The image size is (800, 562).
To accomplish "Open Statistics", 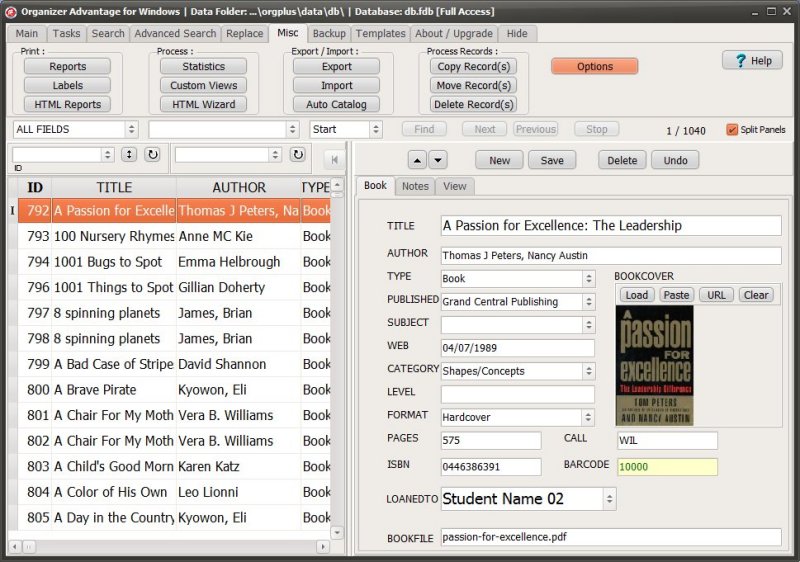I will click(204, 67).
